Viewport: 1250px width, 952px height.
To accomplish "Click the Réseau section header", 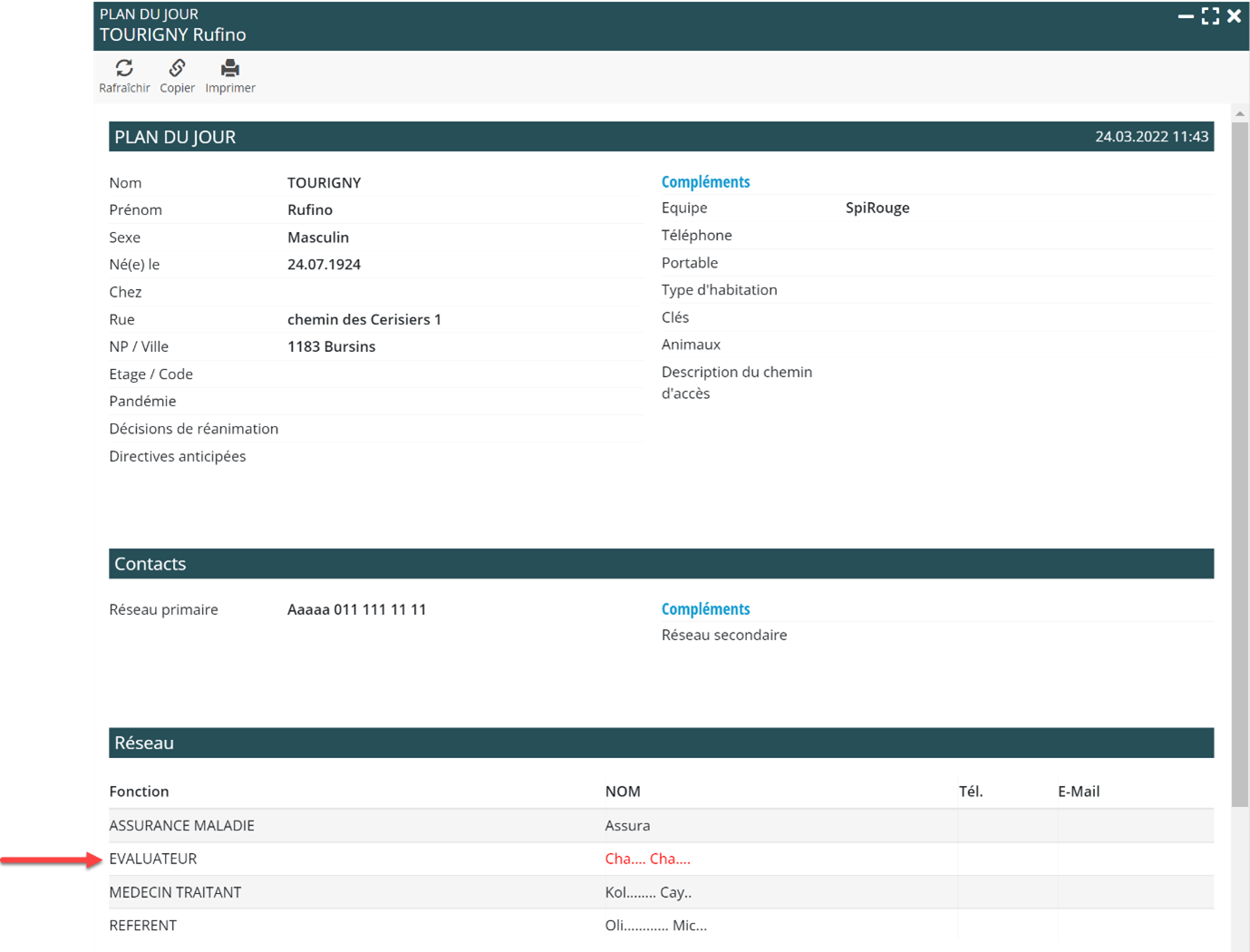I will pos(143,743).
